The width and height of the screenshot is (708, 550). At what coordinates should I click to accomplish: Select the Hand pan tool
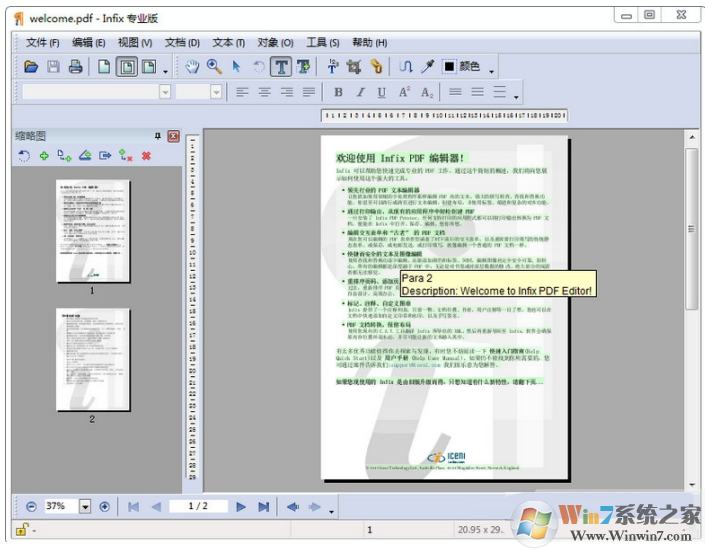click(193, 67)
